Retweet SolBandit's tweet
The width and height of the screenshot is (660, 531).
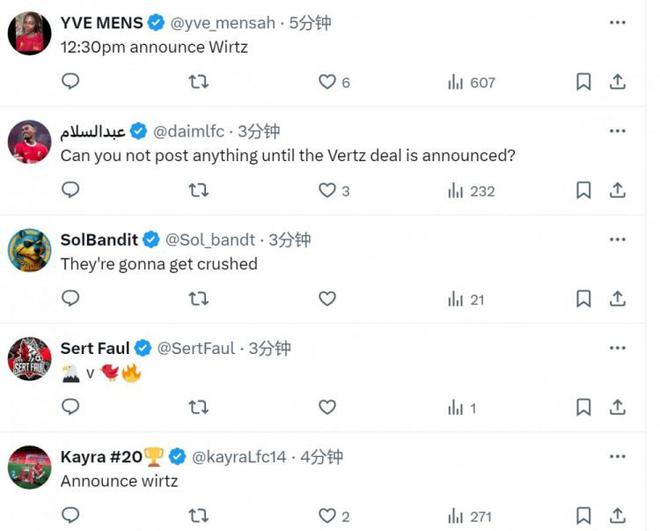pyautogui.click(x=199, y=298)
